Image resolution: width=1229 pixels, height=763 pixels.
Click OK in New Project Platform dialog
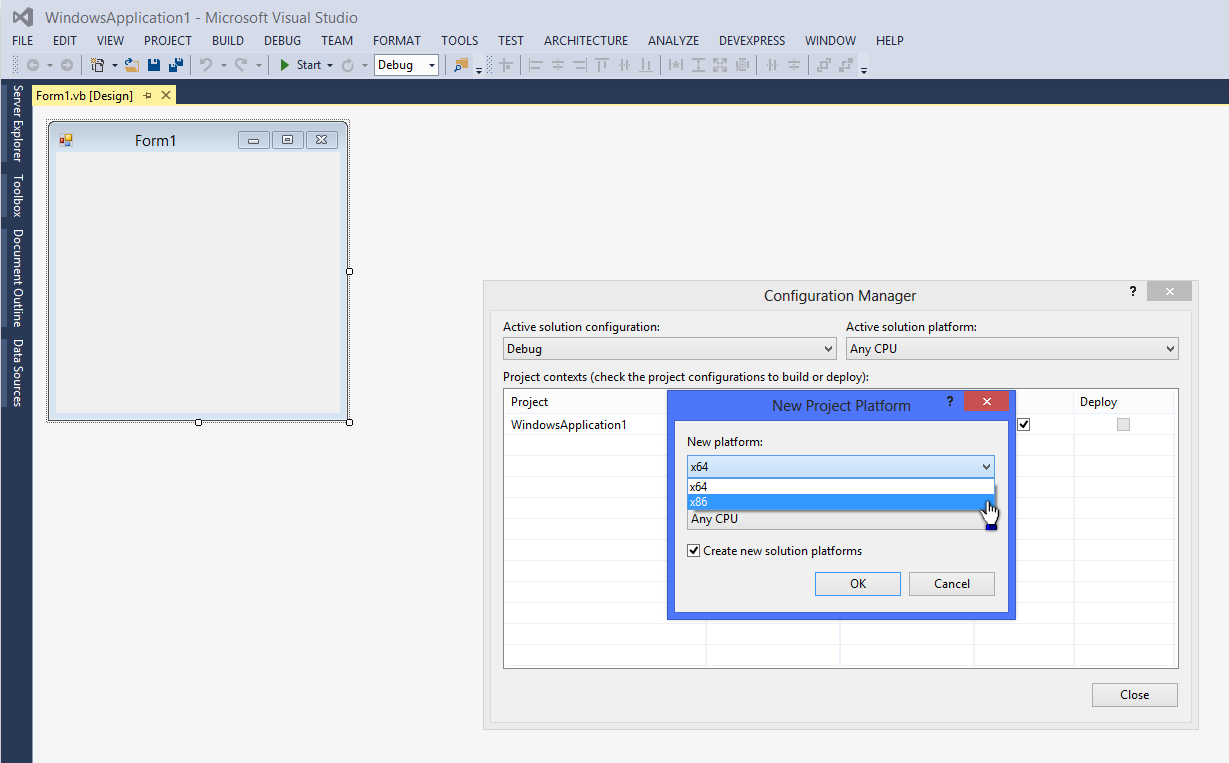tap(857, 584)
